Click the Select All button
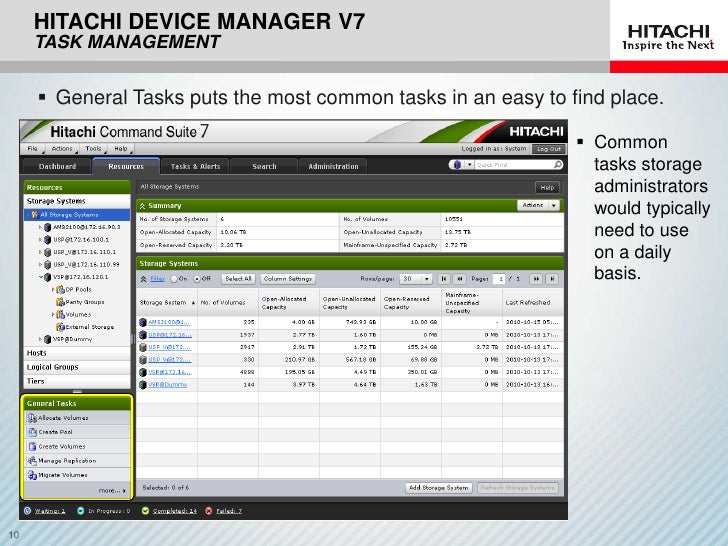The image size is (728, 546). [x=238, y=279]
